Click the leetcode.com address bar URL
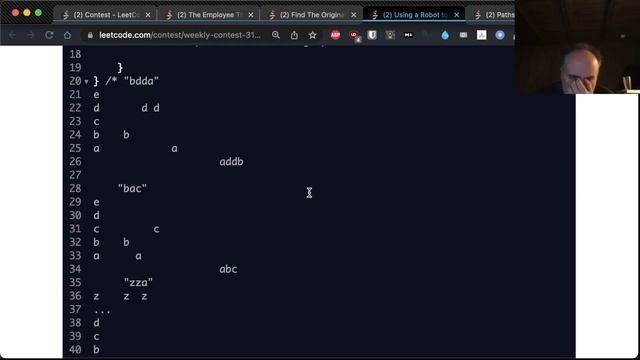Image resolution: width=640 pixels, height=360 pixels. 180,35
